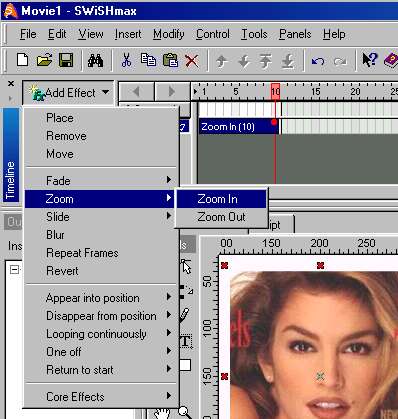Click the frame 10 marker on timeline ruler
This screenshot has height=419, width=398.
[275, 92]
